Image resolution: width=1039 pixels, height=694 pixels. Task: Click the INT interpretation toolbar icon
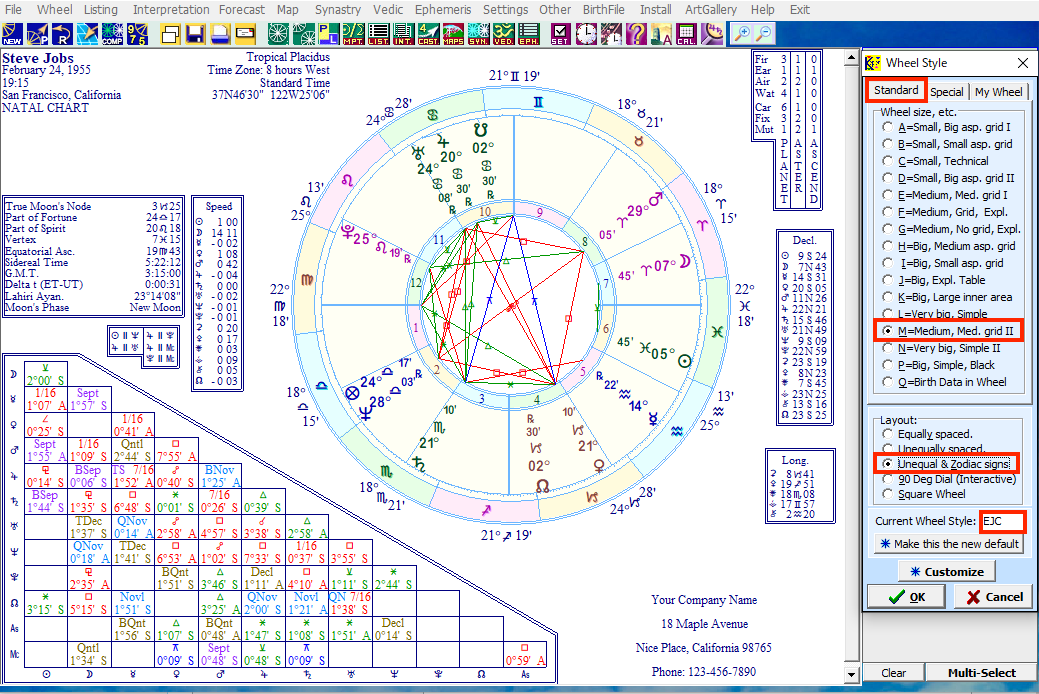click(403, 34)
